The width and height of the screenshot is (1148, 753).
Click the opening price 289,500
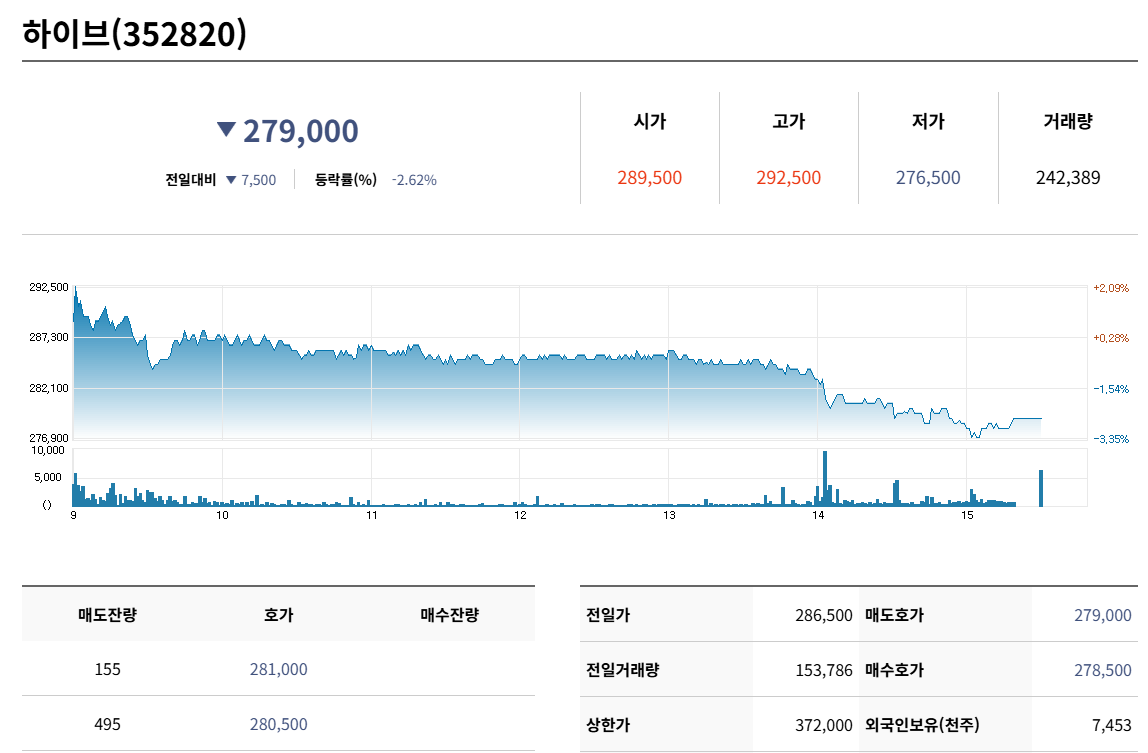coord(649,178)
